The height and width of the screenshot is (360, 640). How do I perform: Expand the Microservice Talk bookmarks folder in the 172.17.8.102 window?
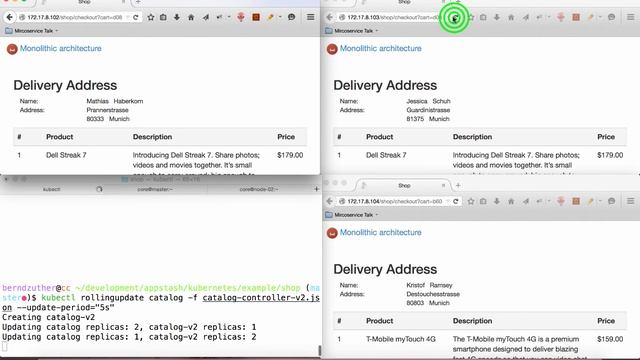(x=31, y=31)
